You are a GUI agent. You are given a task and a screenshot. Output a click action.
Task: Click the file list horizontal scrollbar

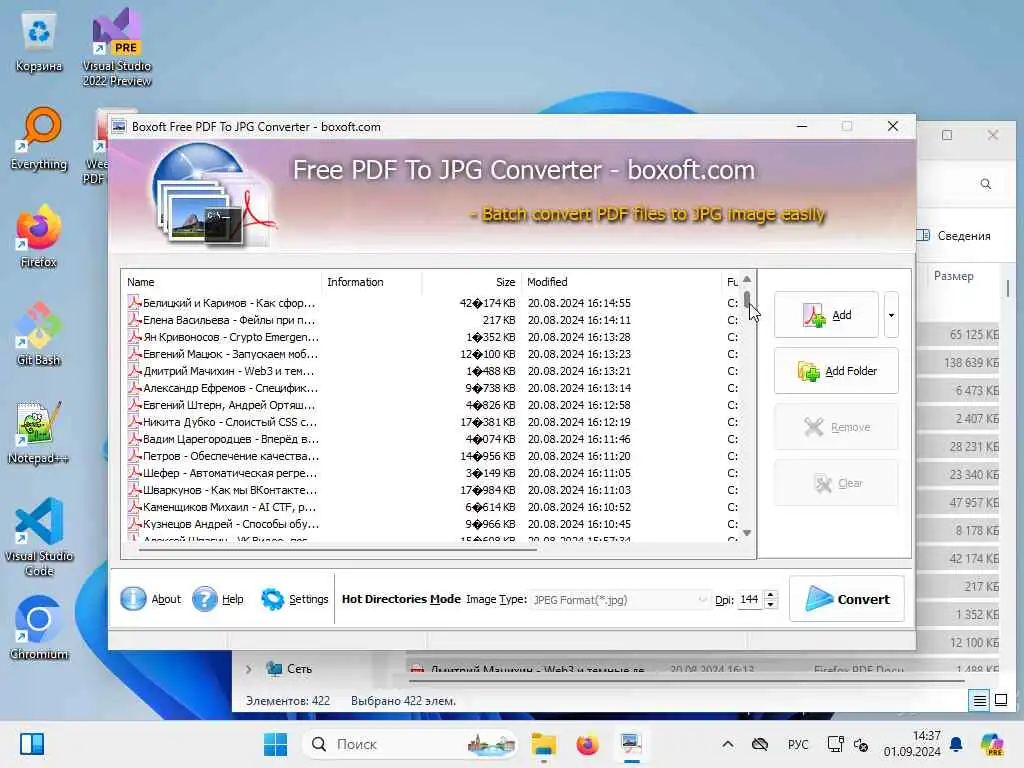[x=338, y=549]
